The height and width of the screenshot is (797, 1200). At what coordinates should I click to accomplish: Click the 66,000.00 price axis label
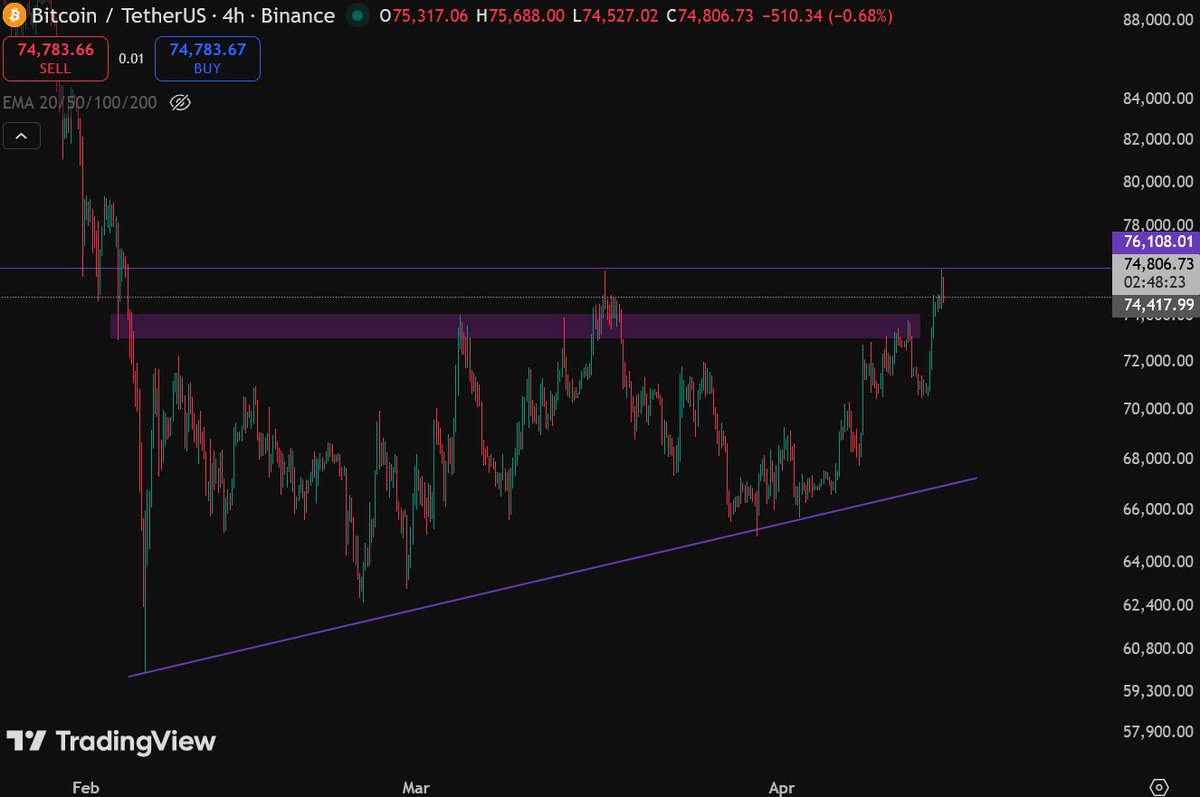coord(1158,510)
